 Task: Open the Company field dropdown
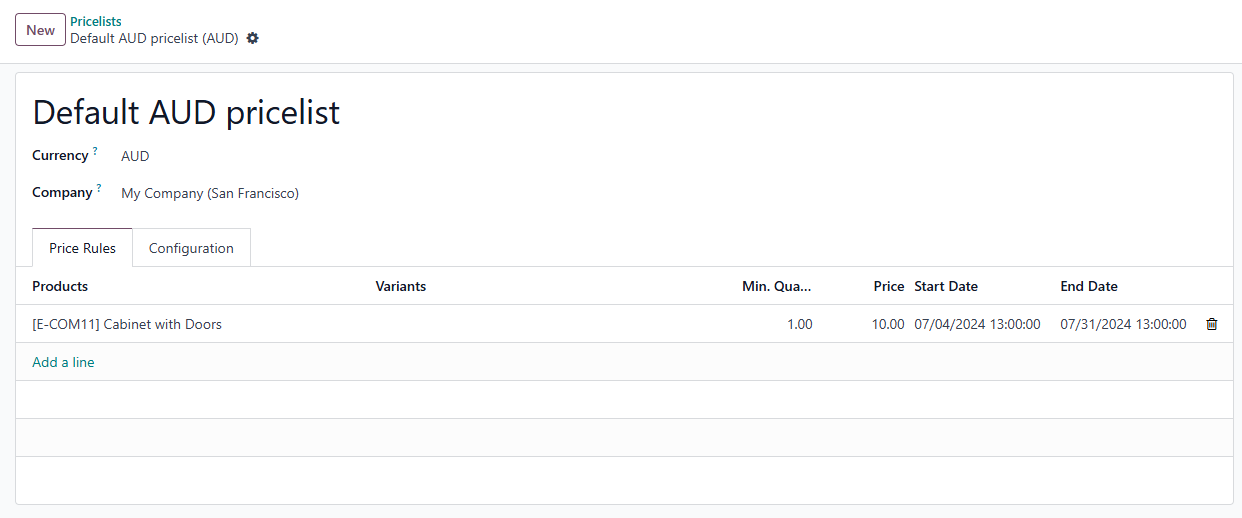[300, 193]
